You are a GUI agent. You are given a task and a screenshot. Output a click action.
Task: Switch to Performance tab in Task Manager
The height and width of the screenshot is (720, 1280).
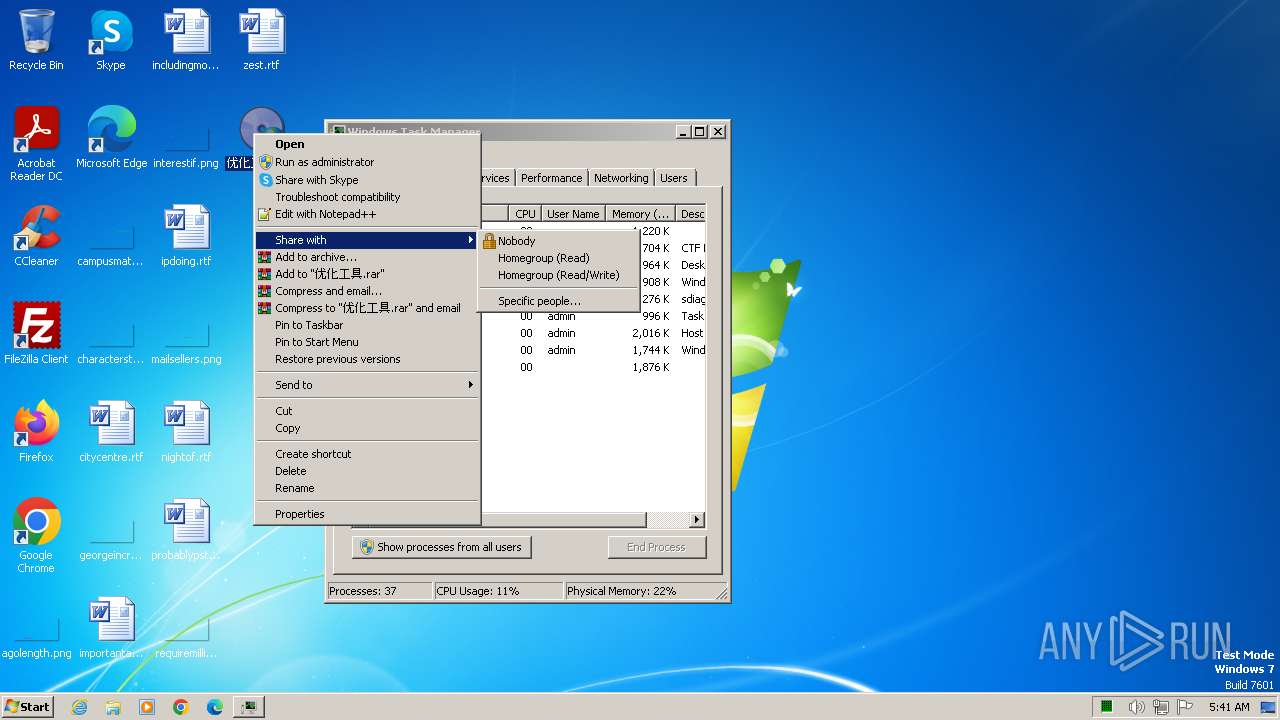551,178
